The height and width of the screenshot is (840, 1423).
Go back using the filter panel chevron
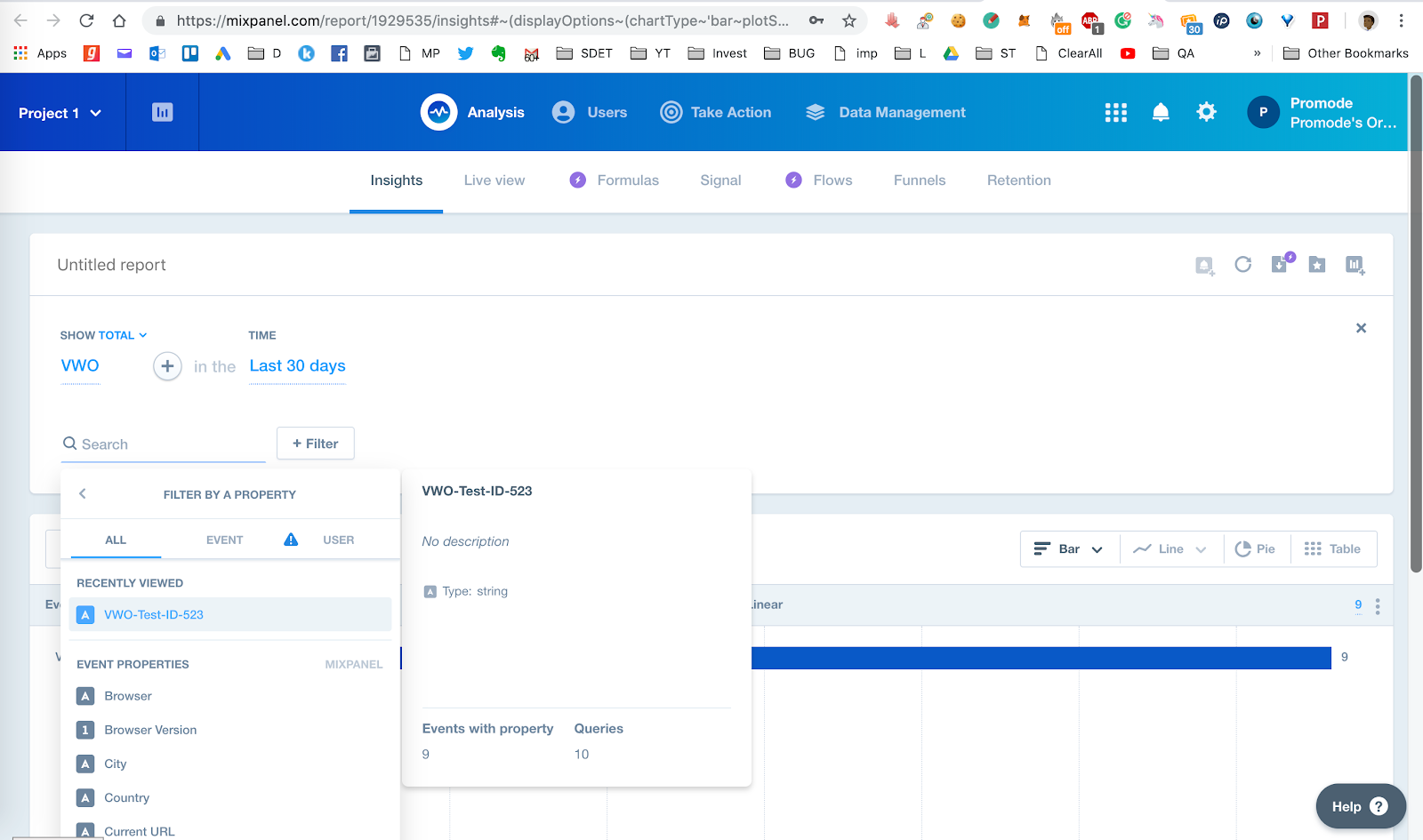pyautogui.click(x=83, y=493)
